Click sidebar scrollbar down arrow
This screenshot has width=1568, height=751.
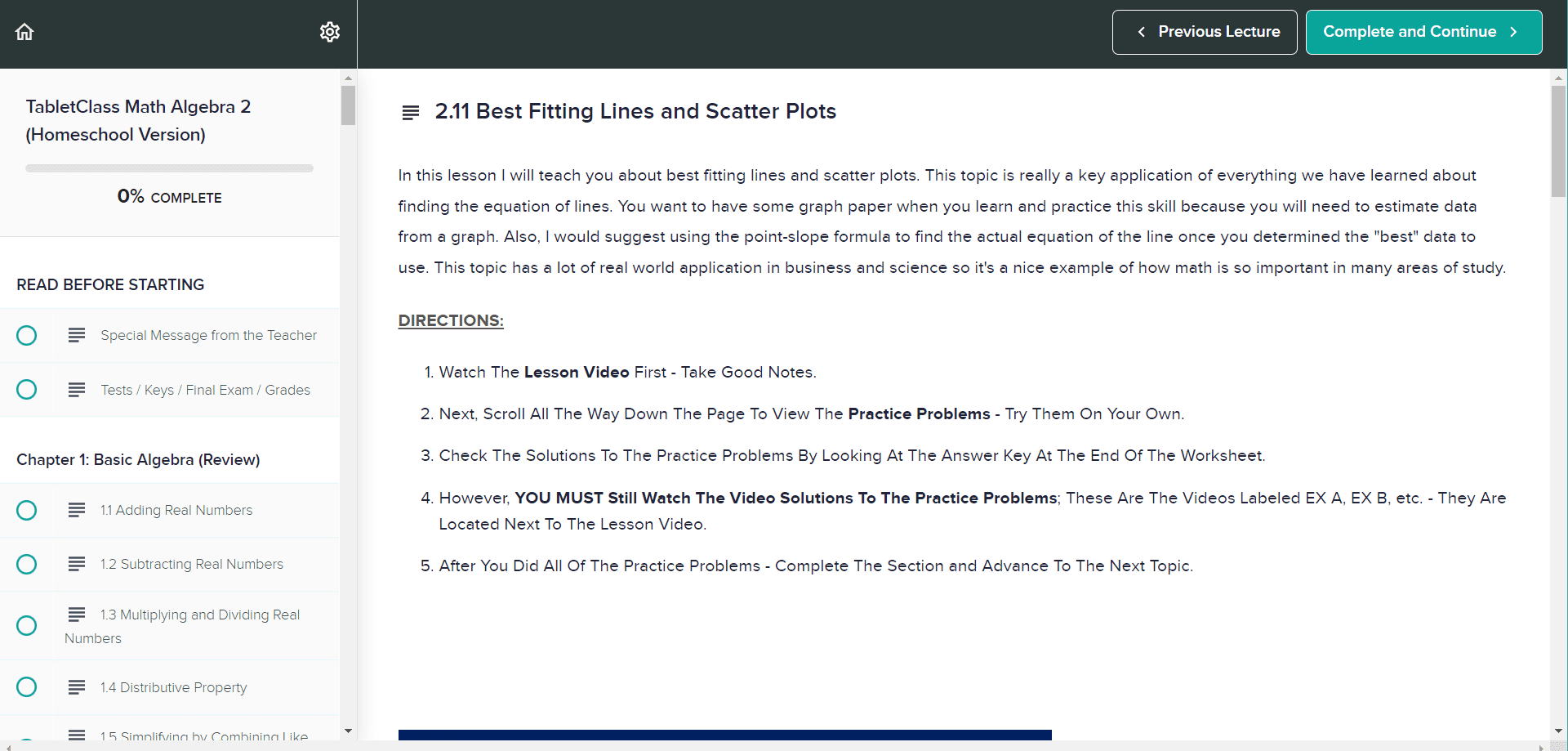(x=349, y=731)
